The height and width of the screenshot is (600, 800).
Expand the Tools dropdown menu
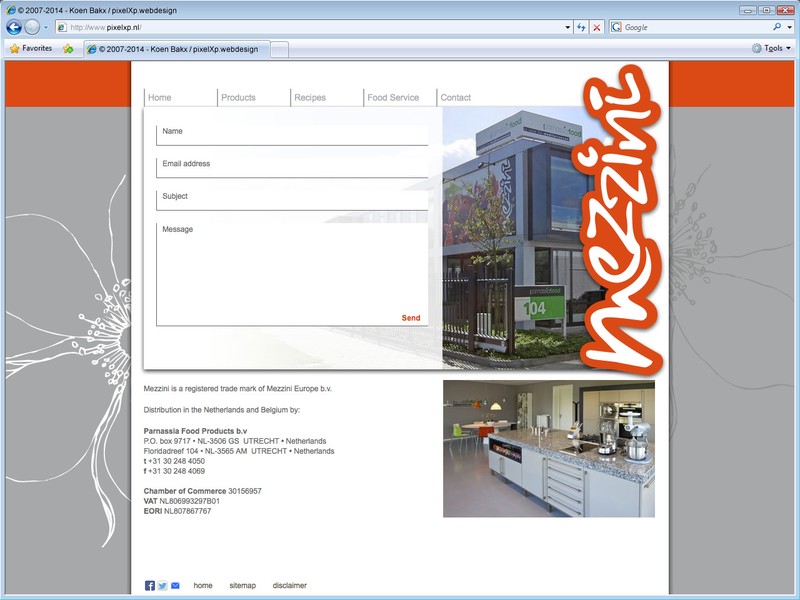pyautogui.click(x=771, y=48)
